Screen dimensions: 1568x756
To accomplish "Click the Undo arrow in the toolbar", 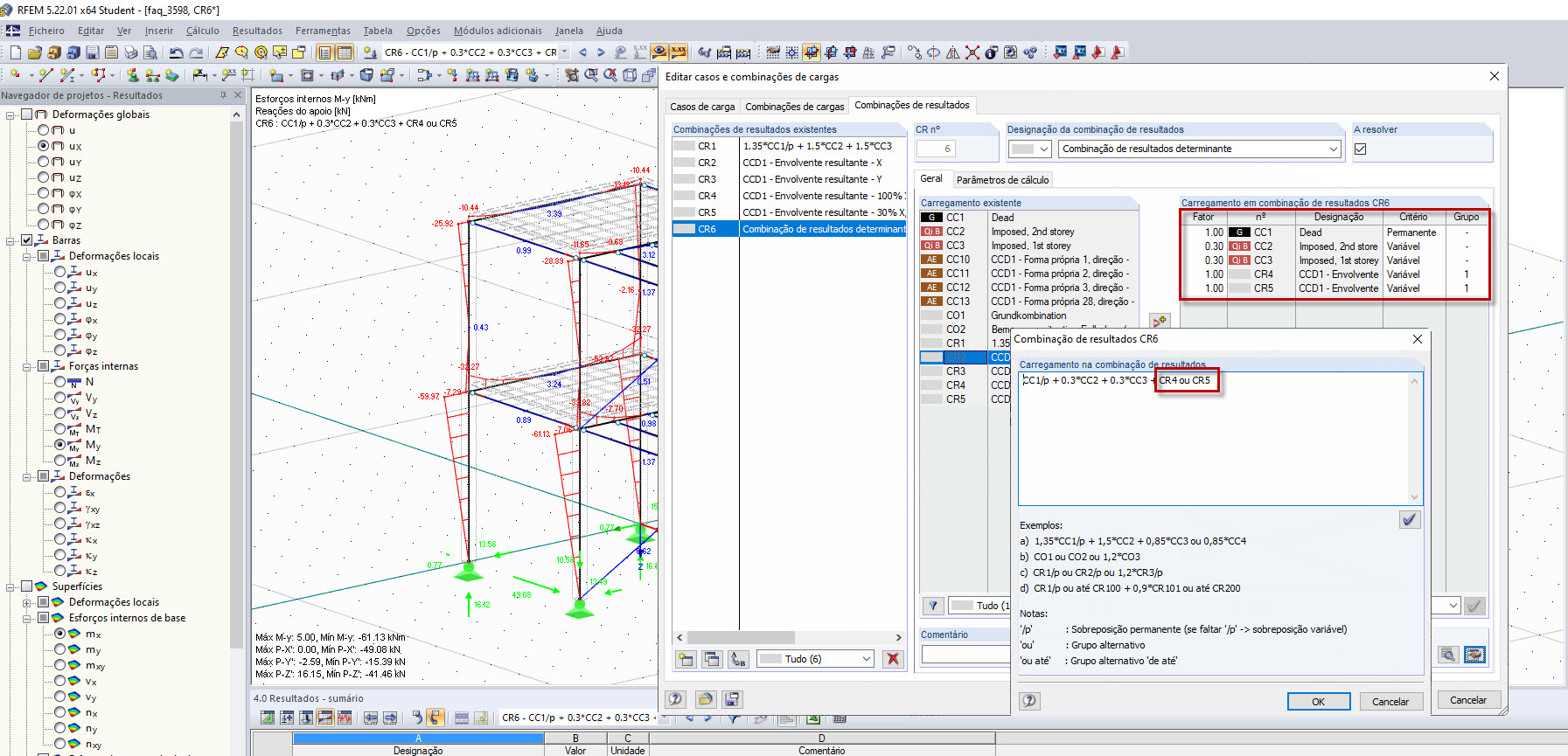I will point(176,52).
